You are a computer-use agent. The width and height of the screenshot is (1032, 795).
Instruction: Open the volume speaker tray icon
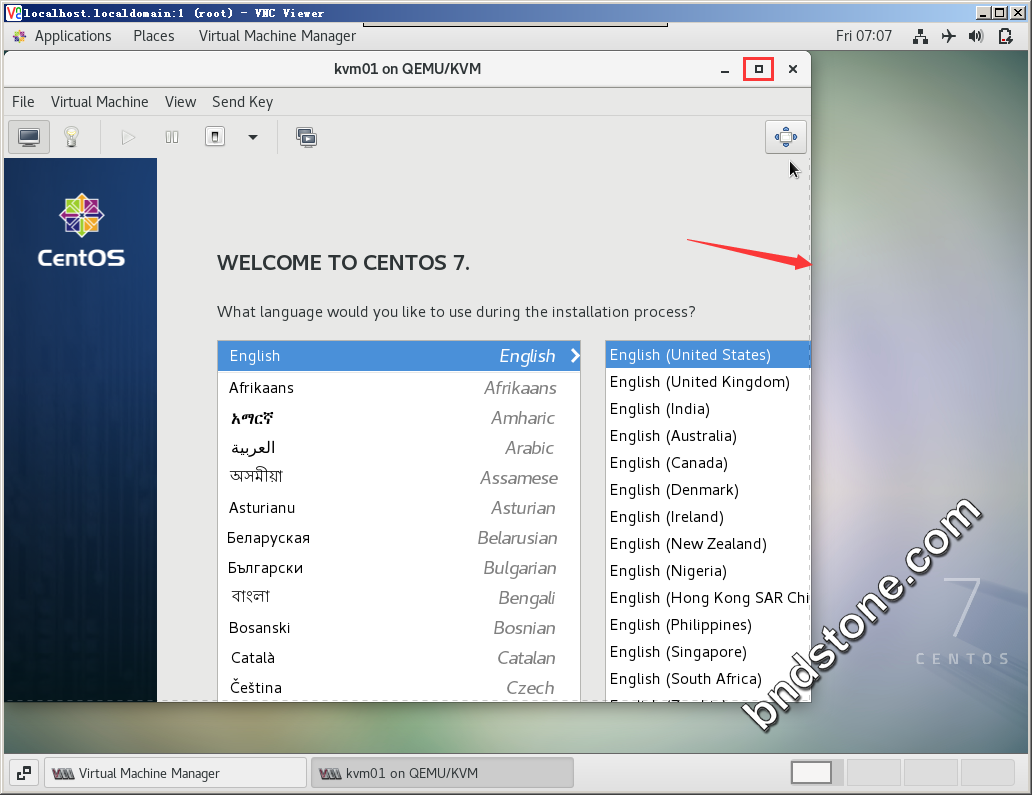click(976, 36)
